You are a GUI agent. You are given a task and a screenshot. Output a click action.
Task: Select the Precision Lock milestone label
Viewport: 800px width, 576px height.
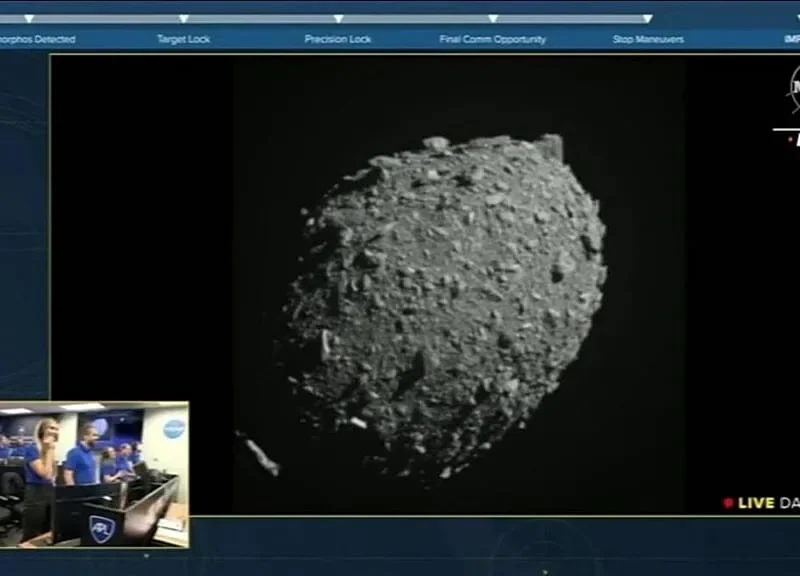(338, 39)
